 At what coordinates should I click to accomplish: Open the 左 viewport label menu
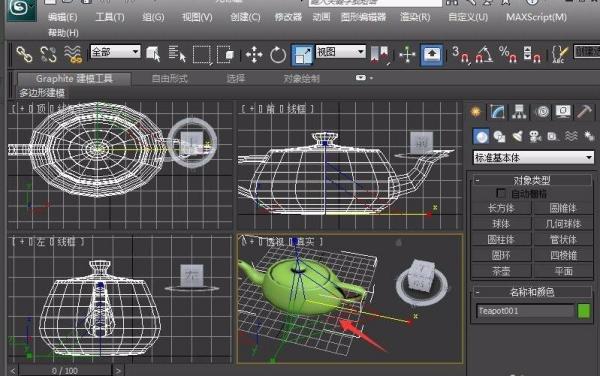[41, 242]
